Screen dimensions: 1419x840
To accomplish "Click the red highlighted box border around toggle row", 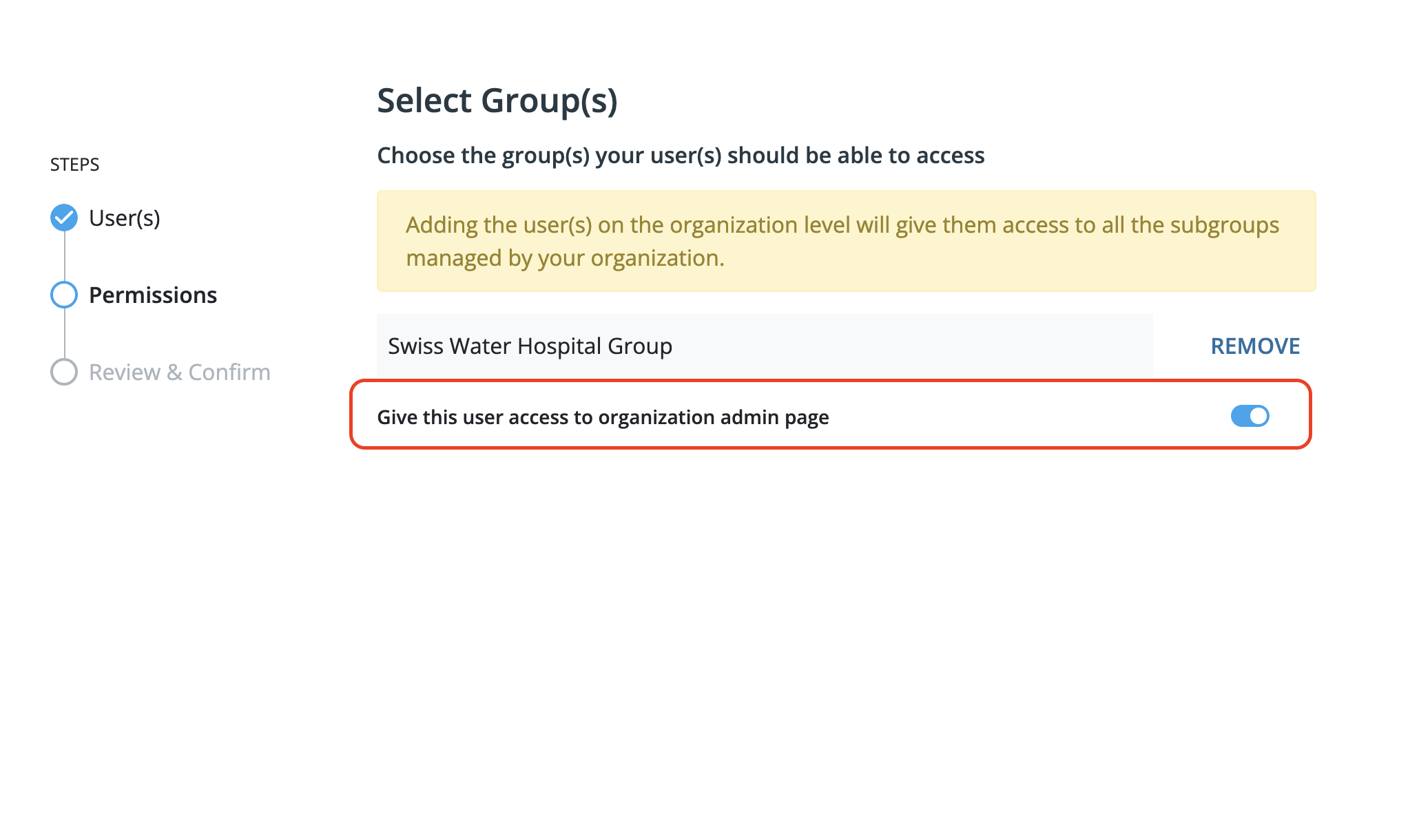I will pyautogui.click(x=830, y=381).
